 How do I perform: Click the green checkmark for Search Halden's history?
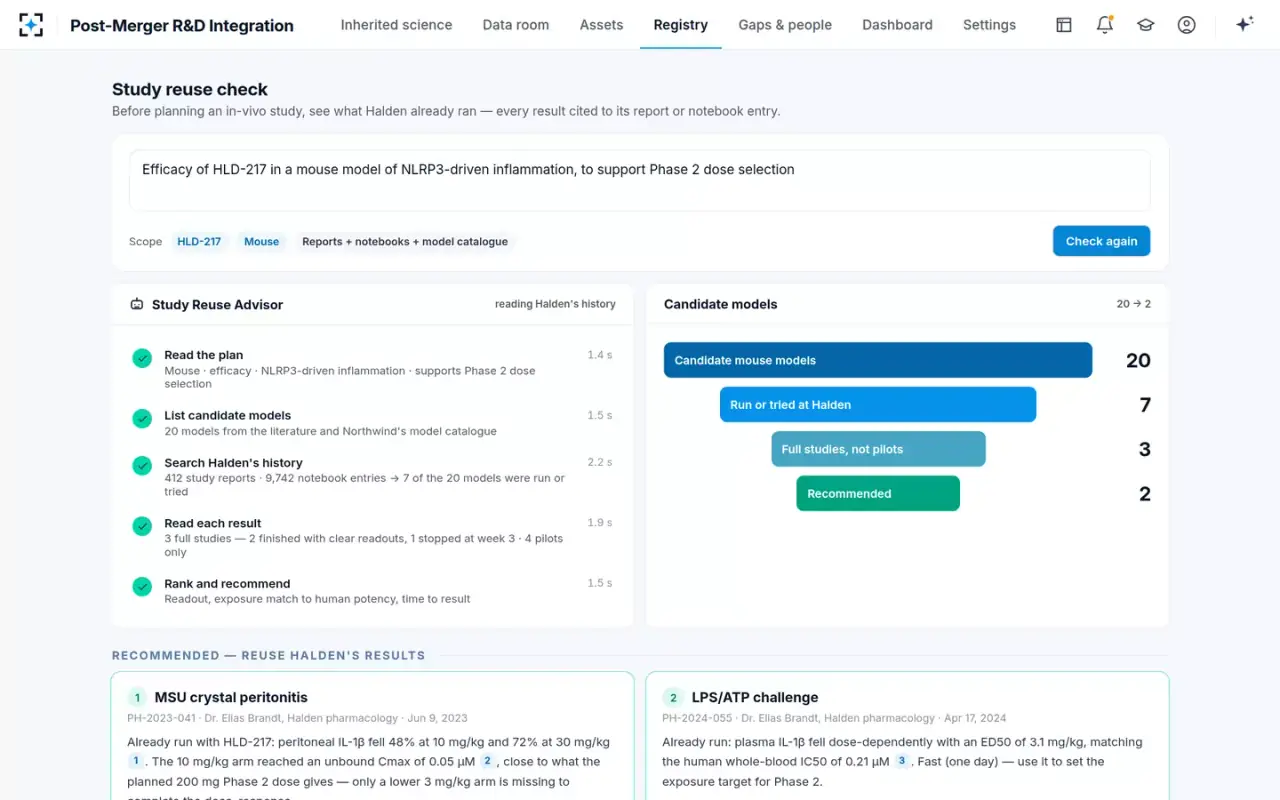point(142,465)
